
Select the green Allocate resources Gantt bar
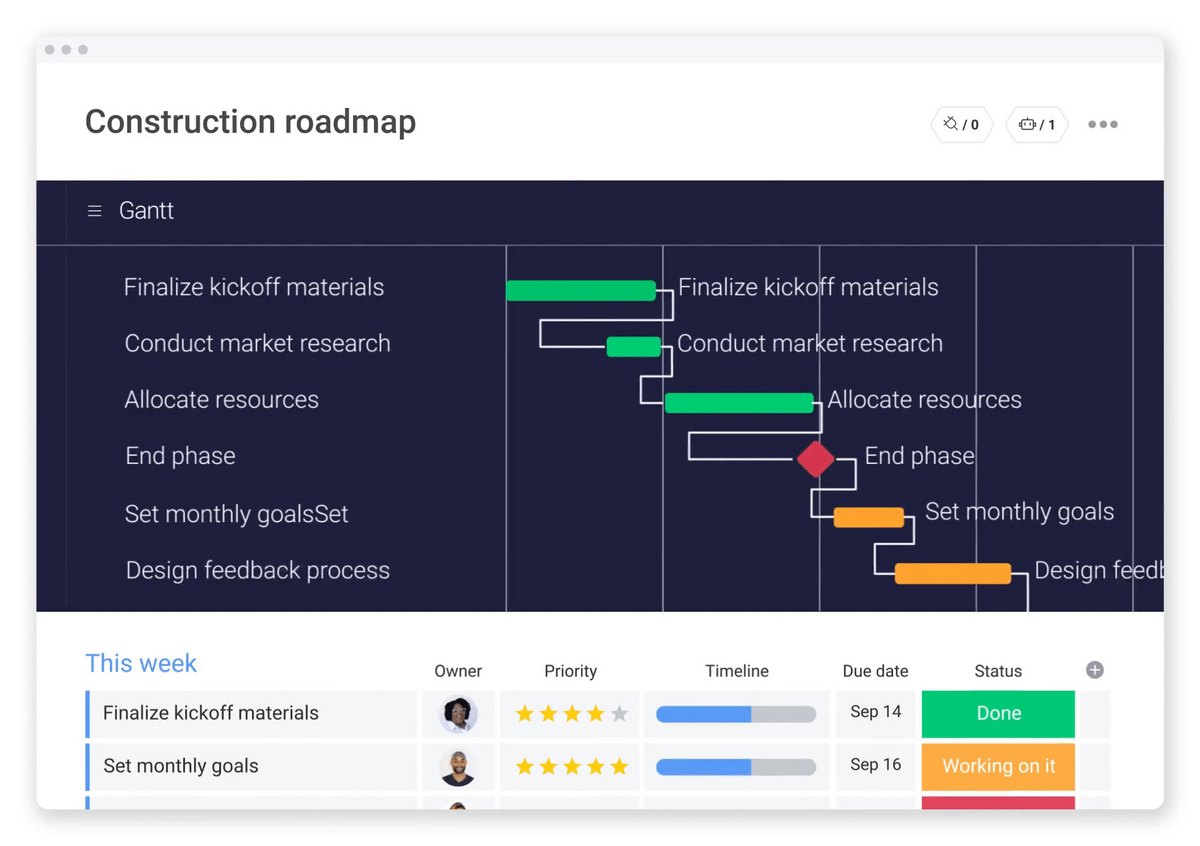[x=739, y=403]
